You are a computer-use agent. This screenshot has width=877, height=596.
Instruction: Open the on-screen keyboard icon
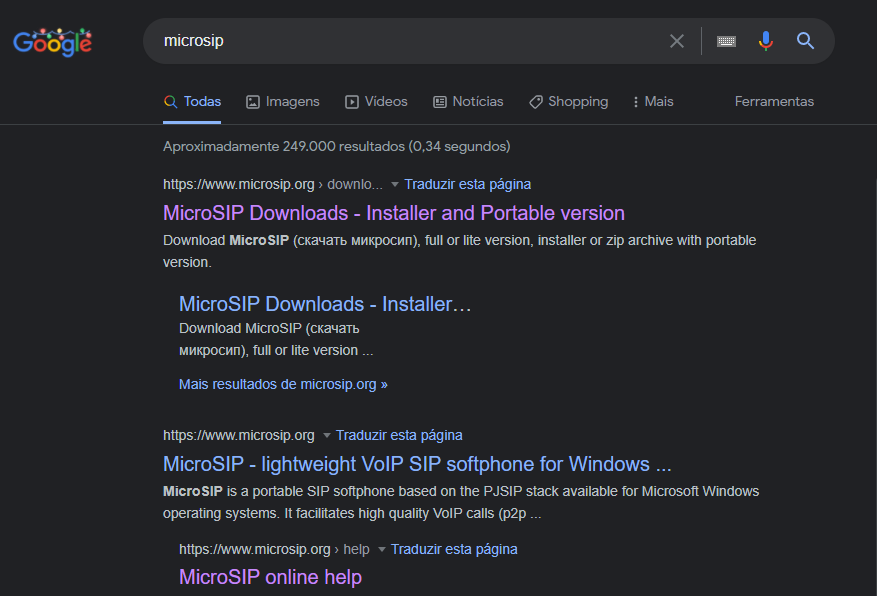point(726,41)
